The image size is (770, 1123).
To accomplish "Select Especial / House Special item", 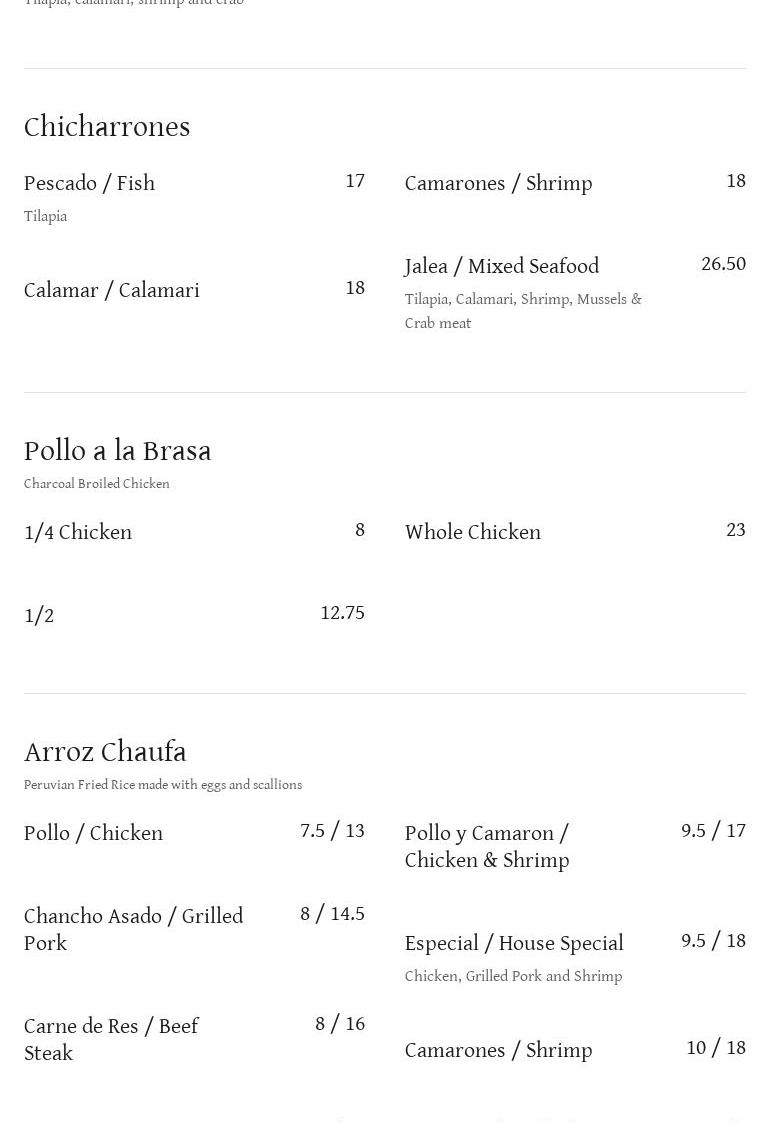I will click(514, 944).
